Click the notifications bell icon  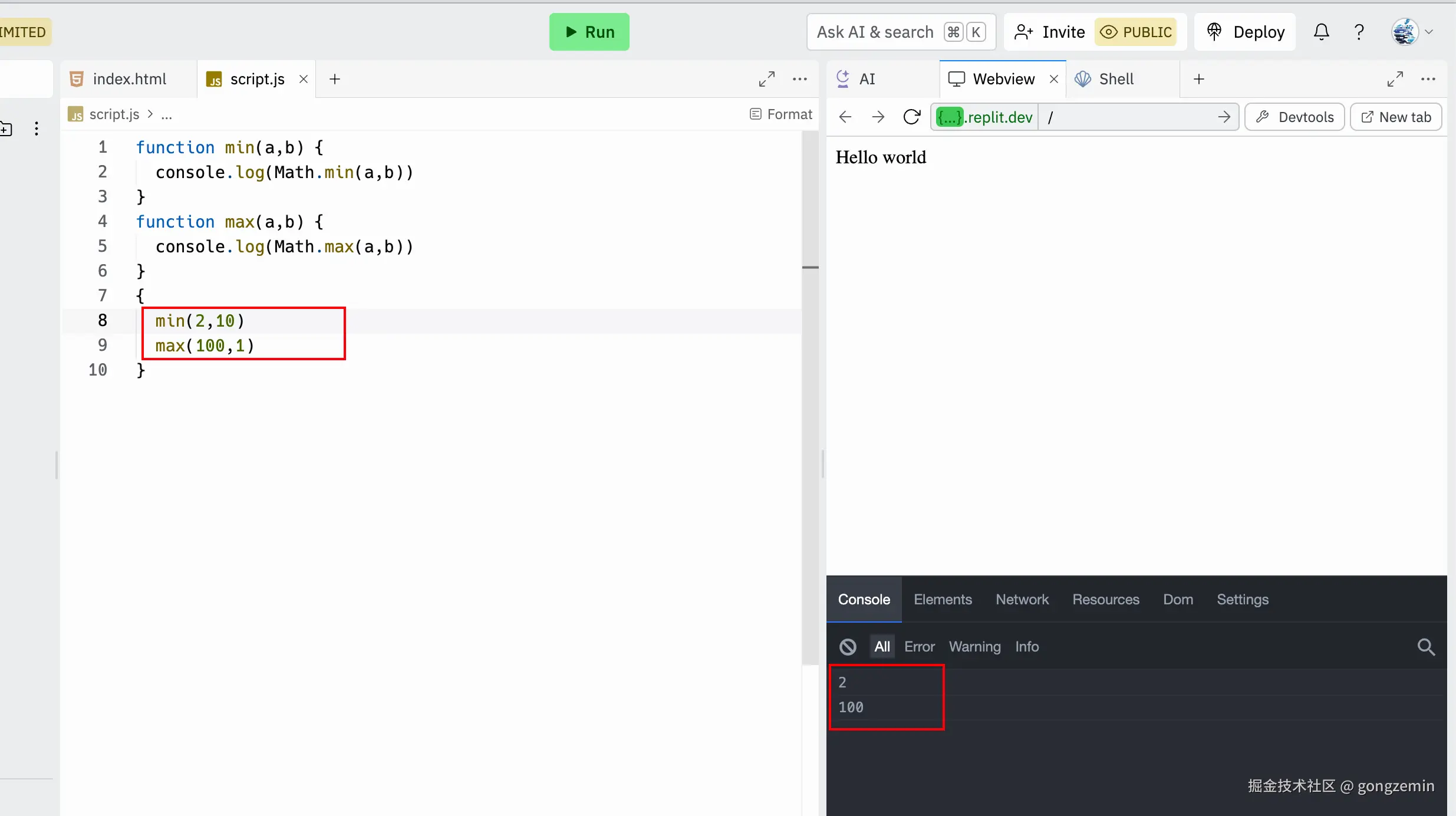pyautogui.click(x=1321, y=32)
